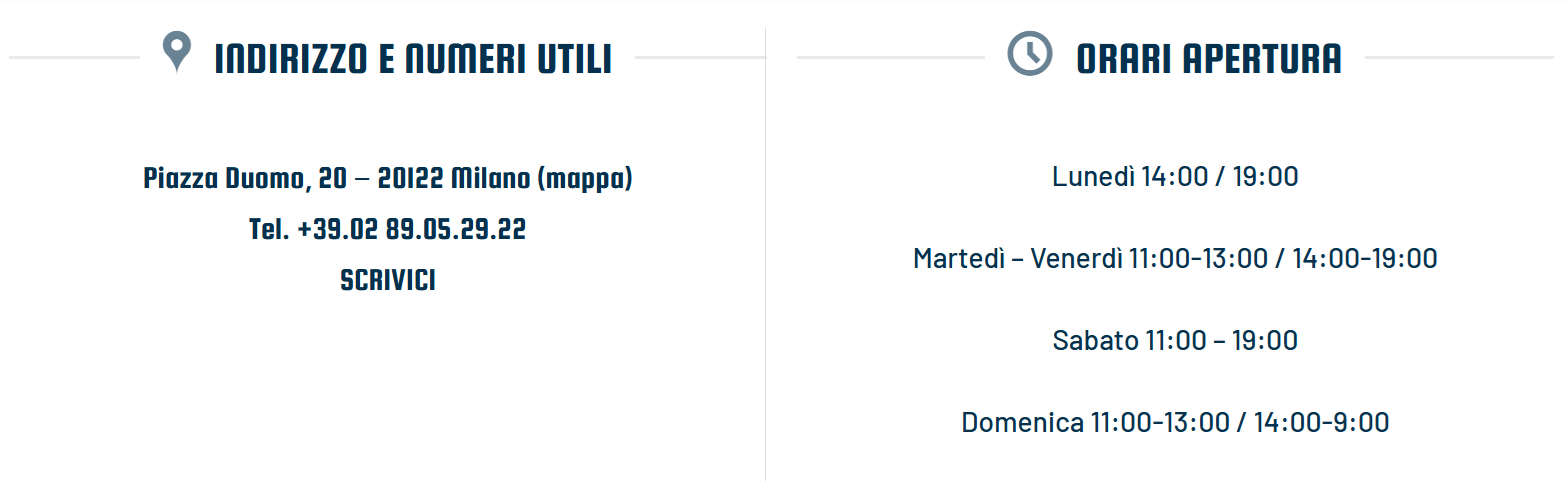Click the 20122 postal code
1568x498 pixels.
point(411,179)
